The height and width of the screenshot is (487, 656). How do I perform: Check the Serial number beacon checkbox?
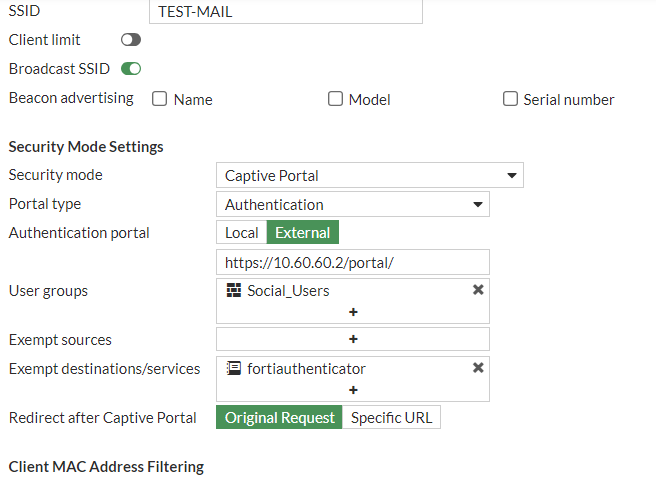[x=510, y=99]
